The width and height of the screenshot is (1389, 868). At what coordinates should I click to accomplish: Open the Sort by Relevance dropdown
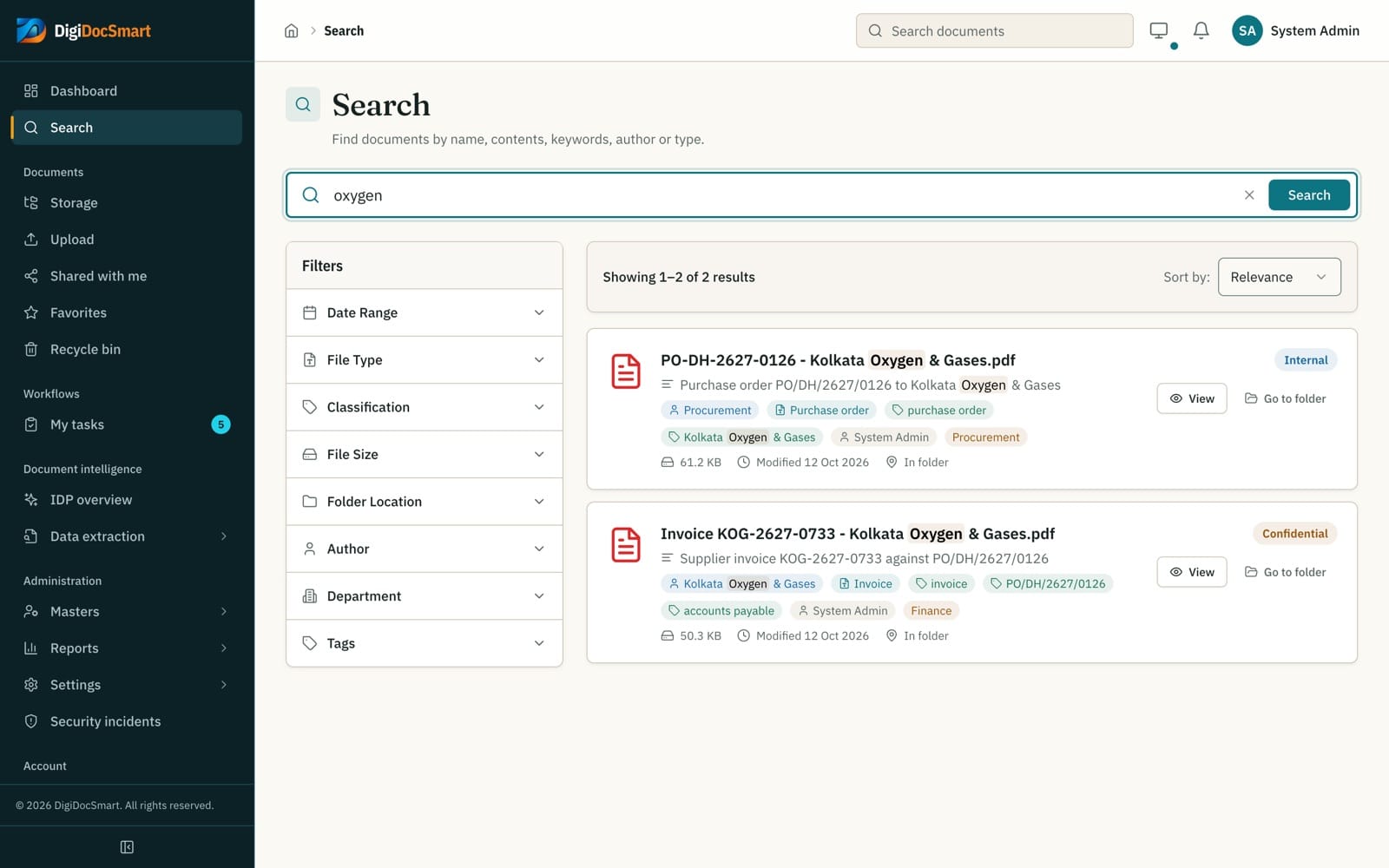point(1279,277)
